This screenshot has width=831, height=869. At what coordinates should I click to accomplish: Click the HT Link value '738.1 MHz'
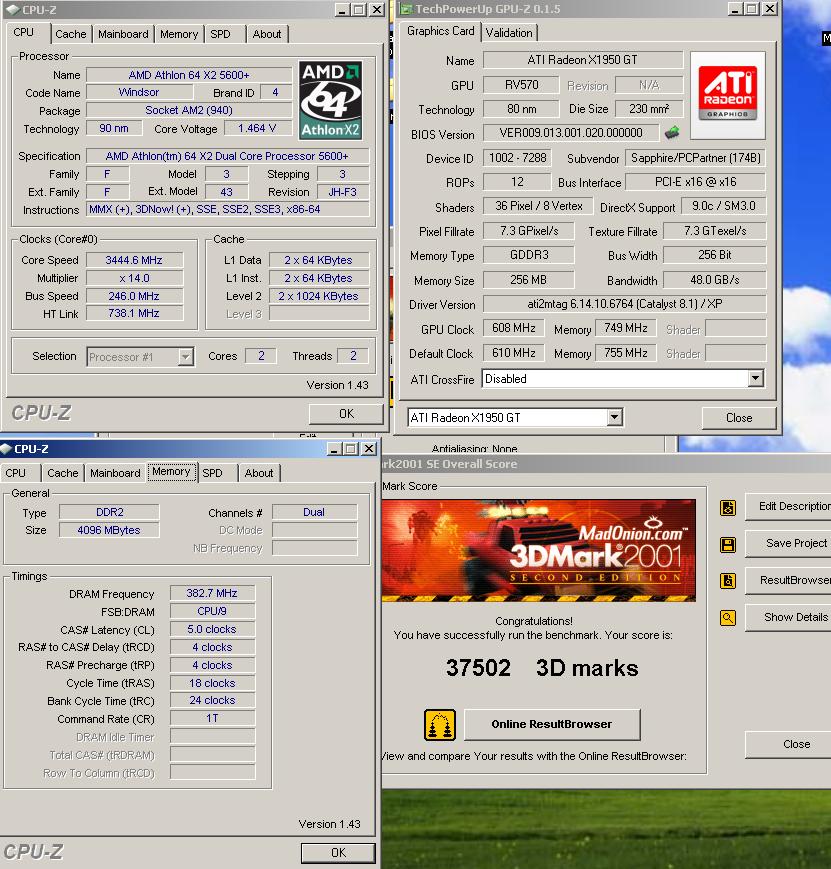coord(134,313)
